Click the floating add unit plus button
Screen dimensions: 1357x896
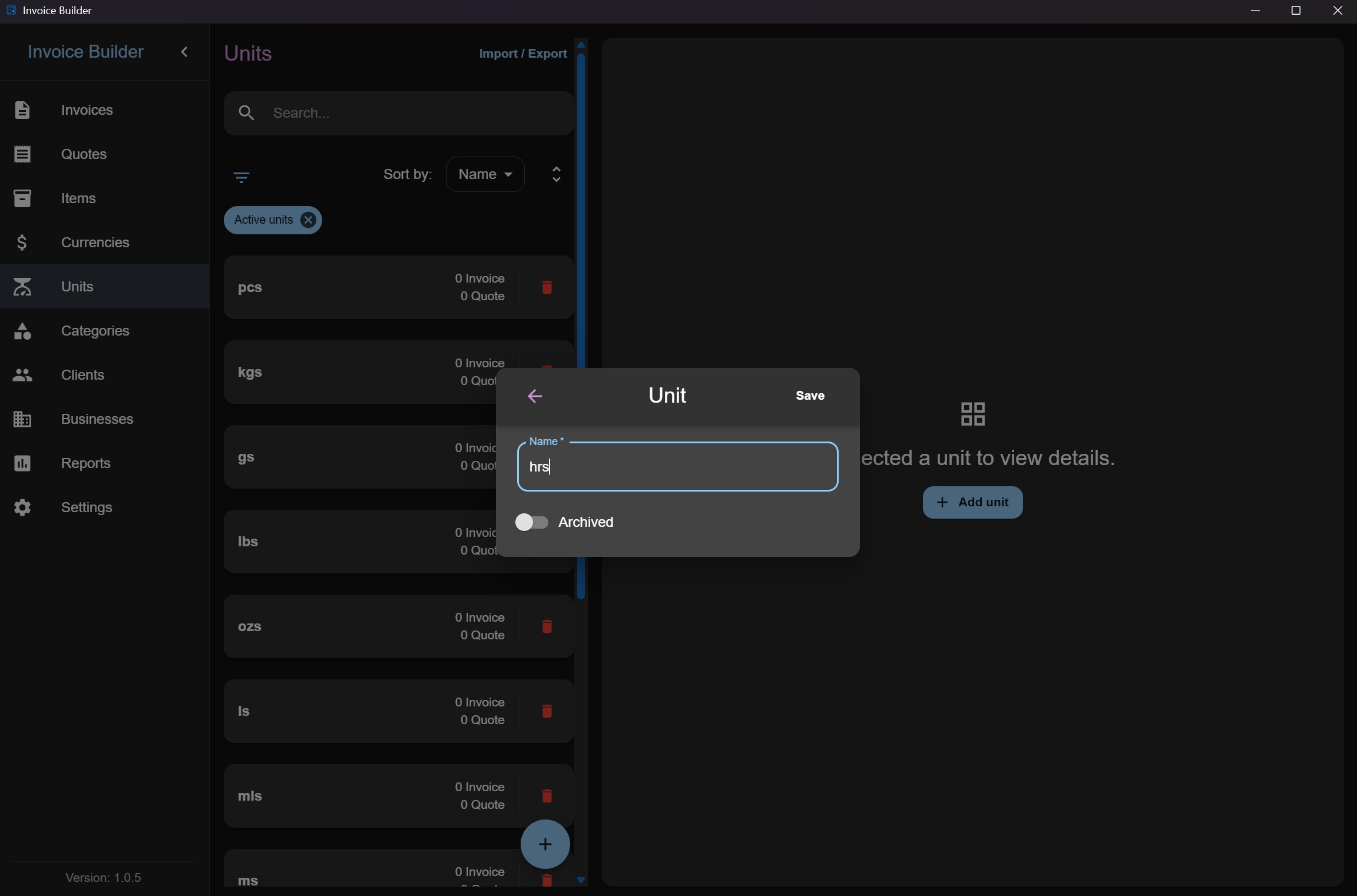(545, 844)
